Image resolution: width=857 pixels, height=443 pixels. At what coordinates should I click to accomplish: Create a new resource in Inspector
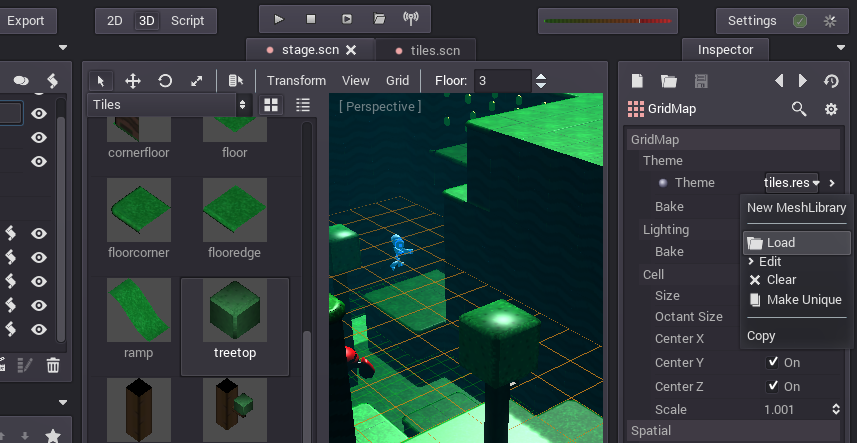pyautogui.click(x=637, y=81)
